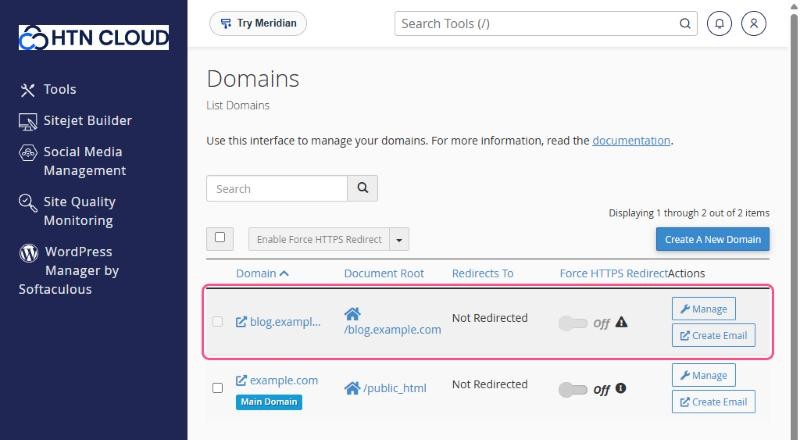The height and width of the screenshot is (440, 800).
Task: Click the Try Meridian button
Action: point(258,23)
